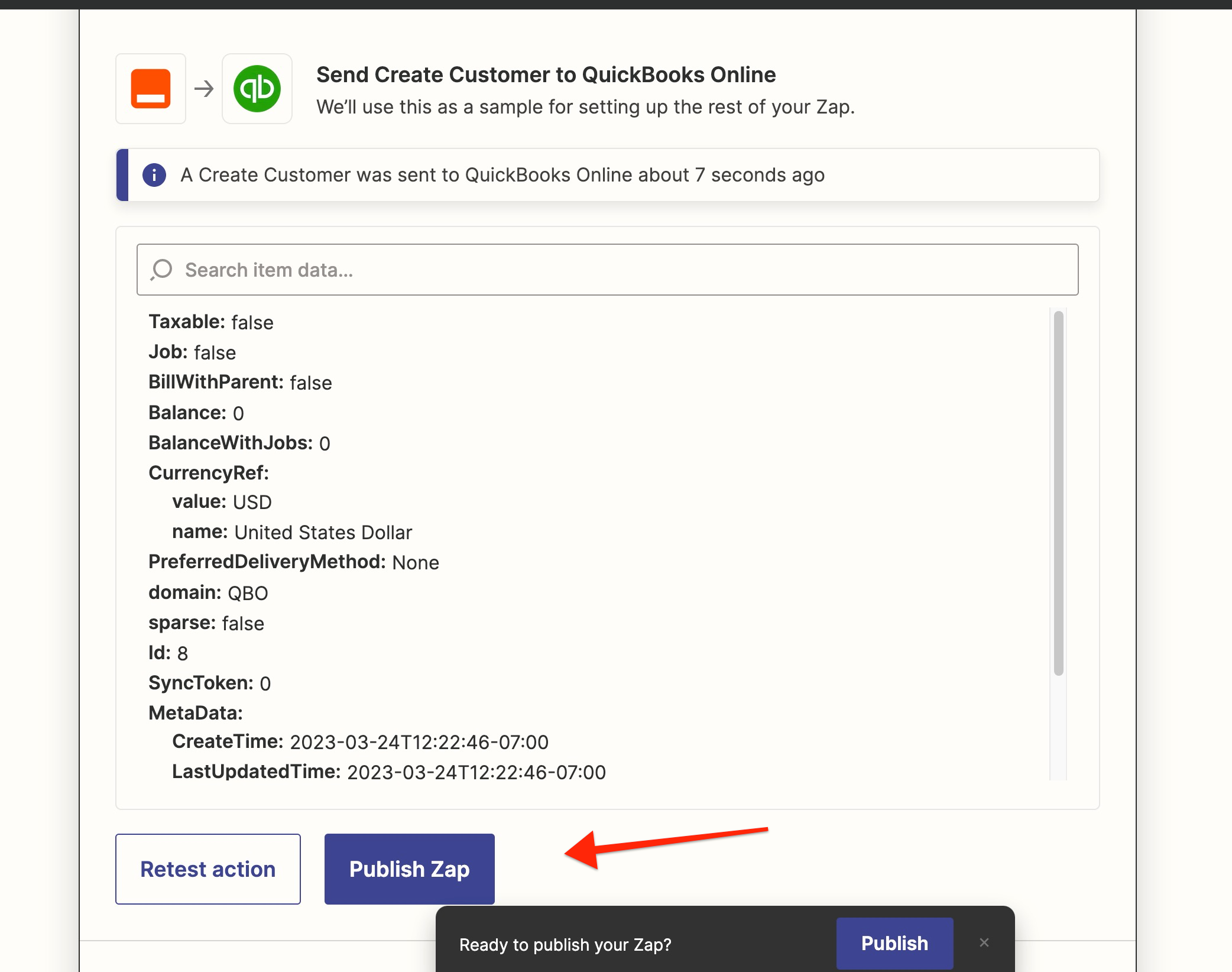Viewport: 1232px width, 972px height.
Task: Click the item data scrollbar thumb
Action: coord(1059,493)
